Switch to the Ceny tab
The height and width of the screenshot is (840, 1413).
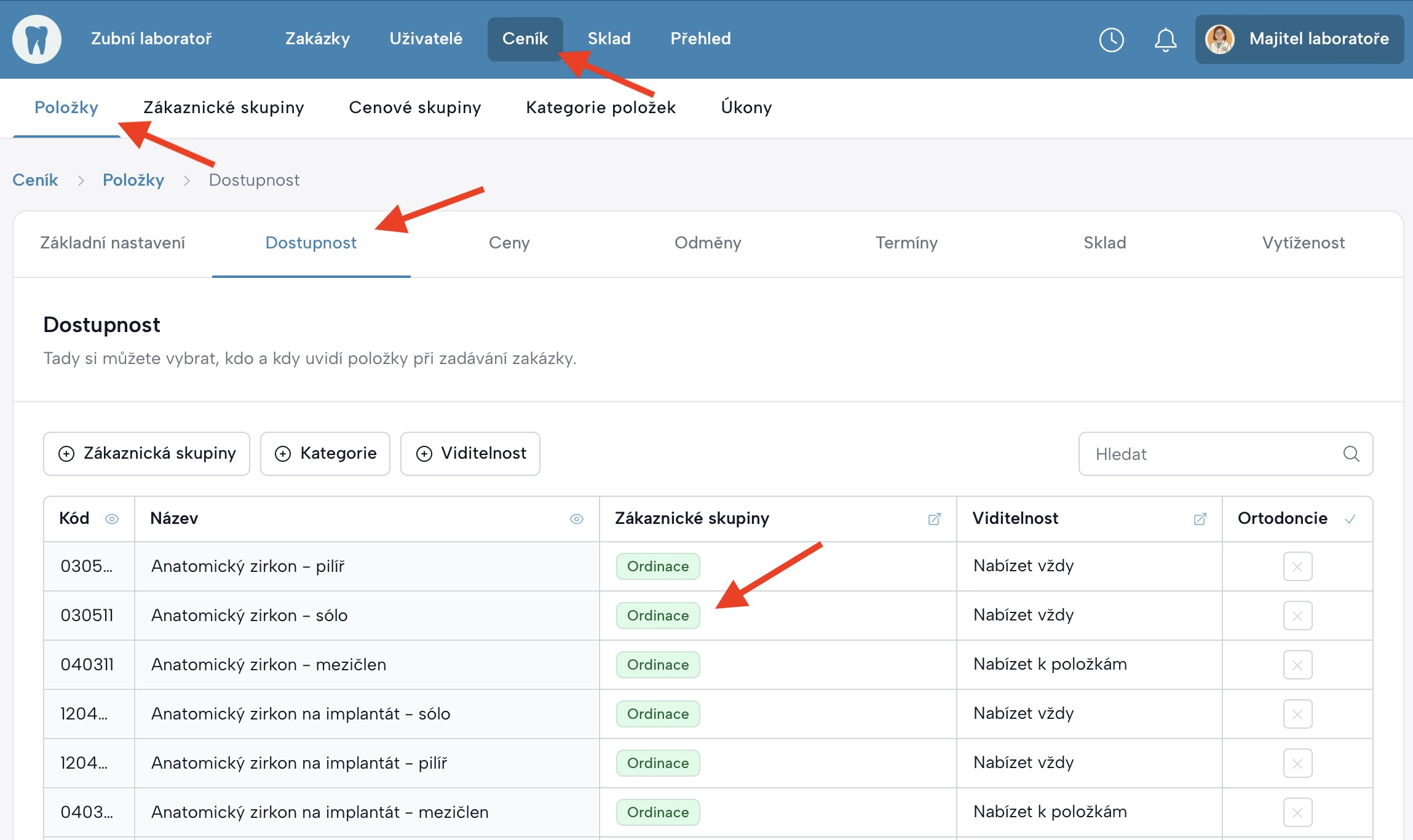click(x=509, y=243)
